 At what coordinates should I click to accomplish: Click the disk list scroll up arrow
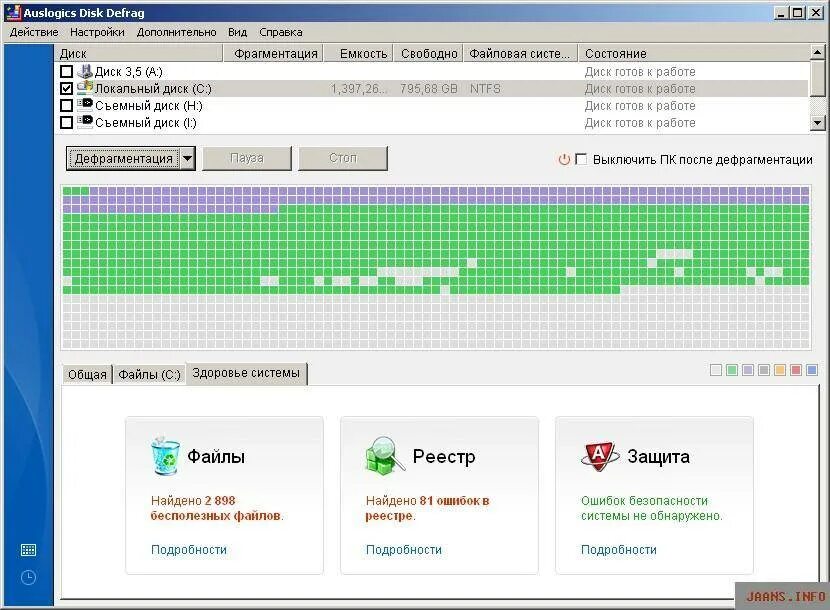coord(817,52)
